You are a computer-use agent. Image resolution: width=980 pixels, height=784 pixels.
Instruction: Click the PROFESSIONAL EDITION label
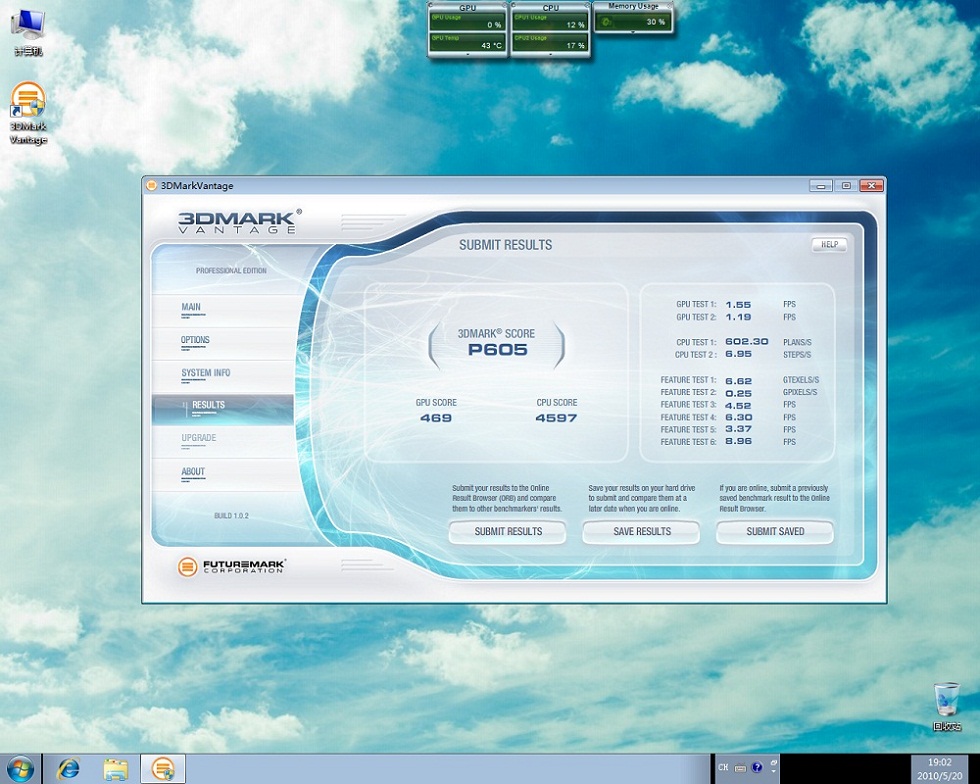pyautogui.click(x=231, y=271)
